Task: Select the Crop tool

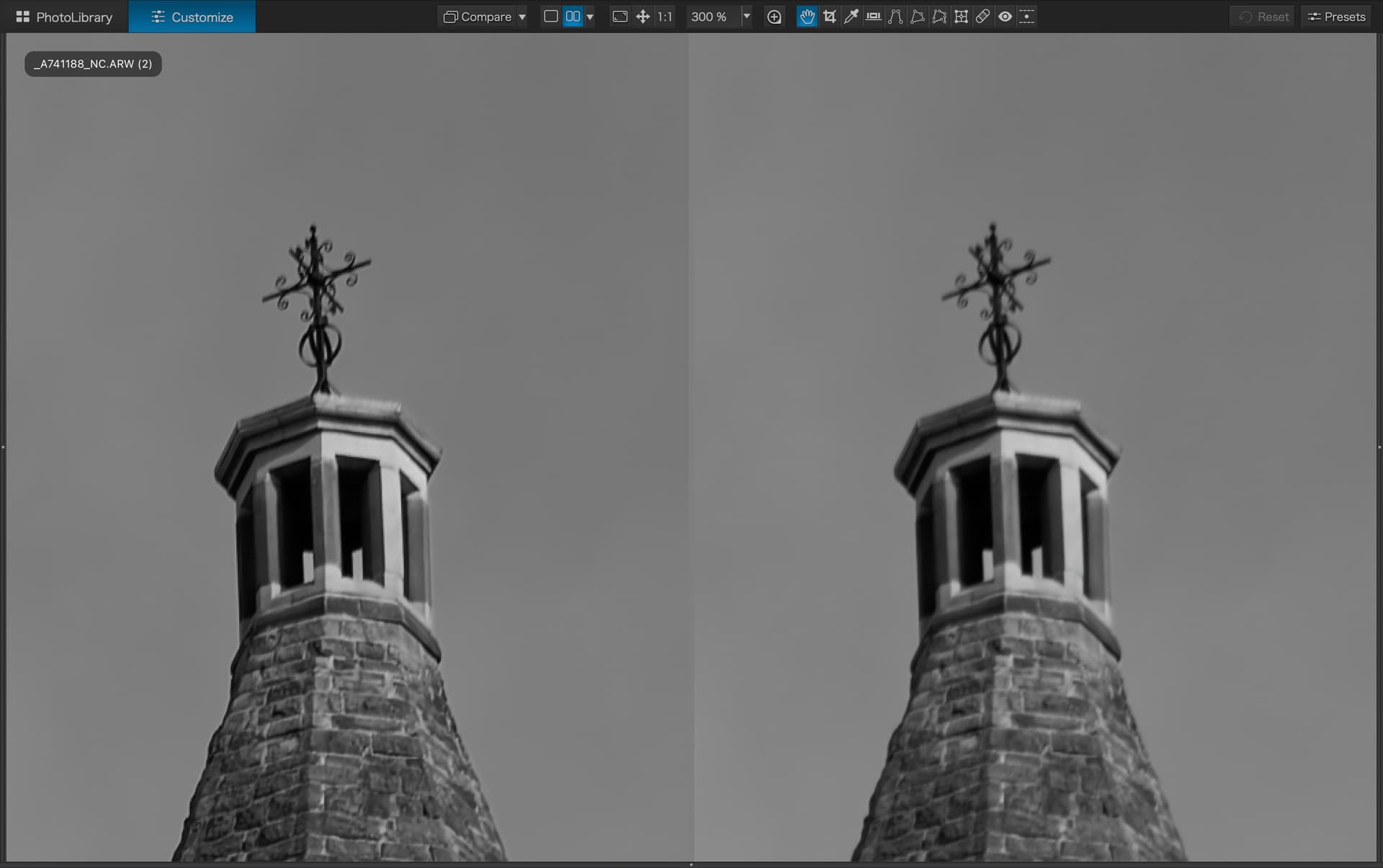Action: 829,17
